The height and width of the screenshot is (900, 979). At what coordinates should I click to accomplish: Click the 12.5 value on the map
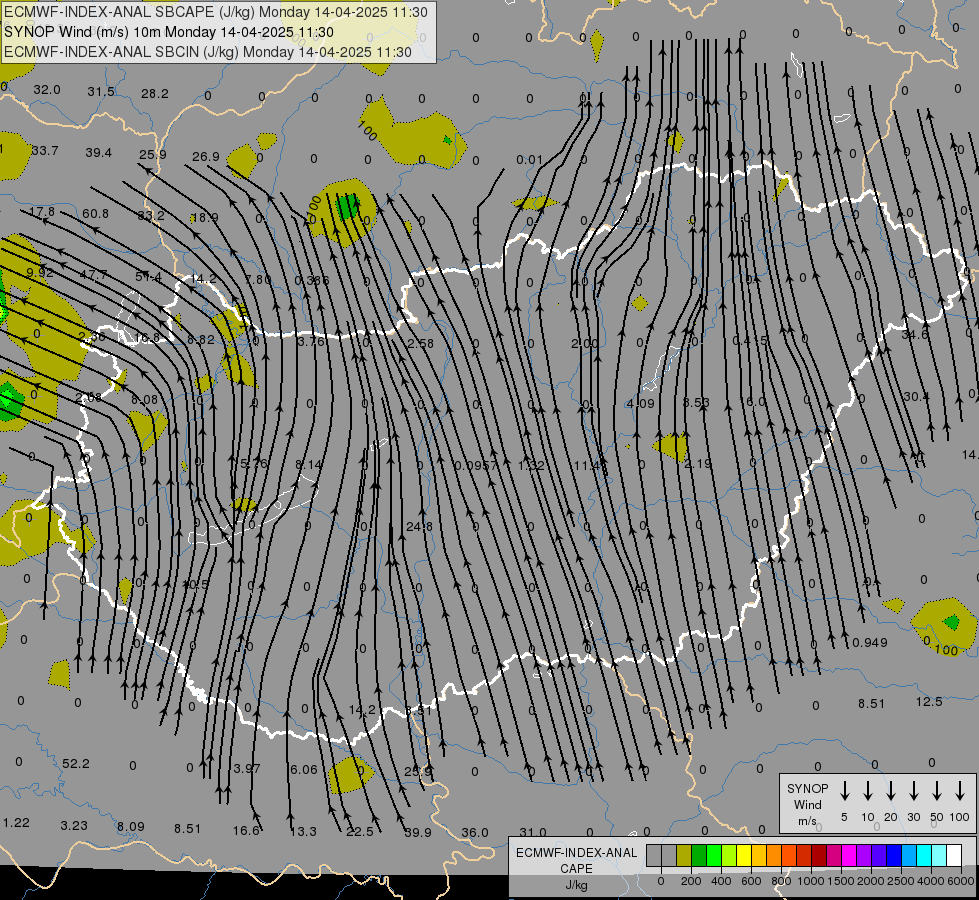click(x=929, y=702)
